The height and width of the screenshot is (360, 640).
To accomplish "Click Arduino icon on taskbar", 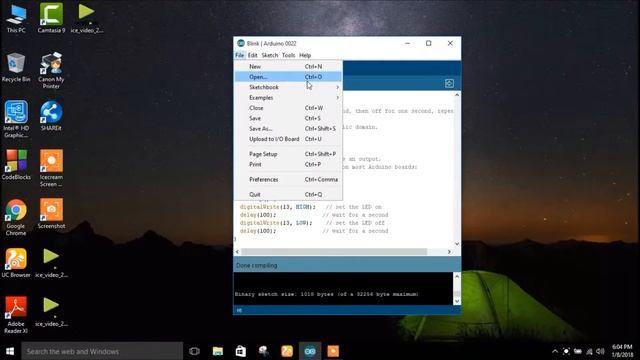I will coord(310,351).
